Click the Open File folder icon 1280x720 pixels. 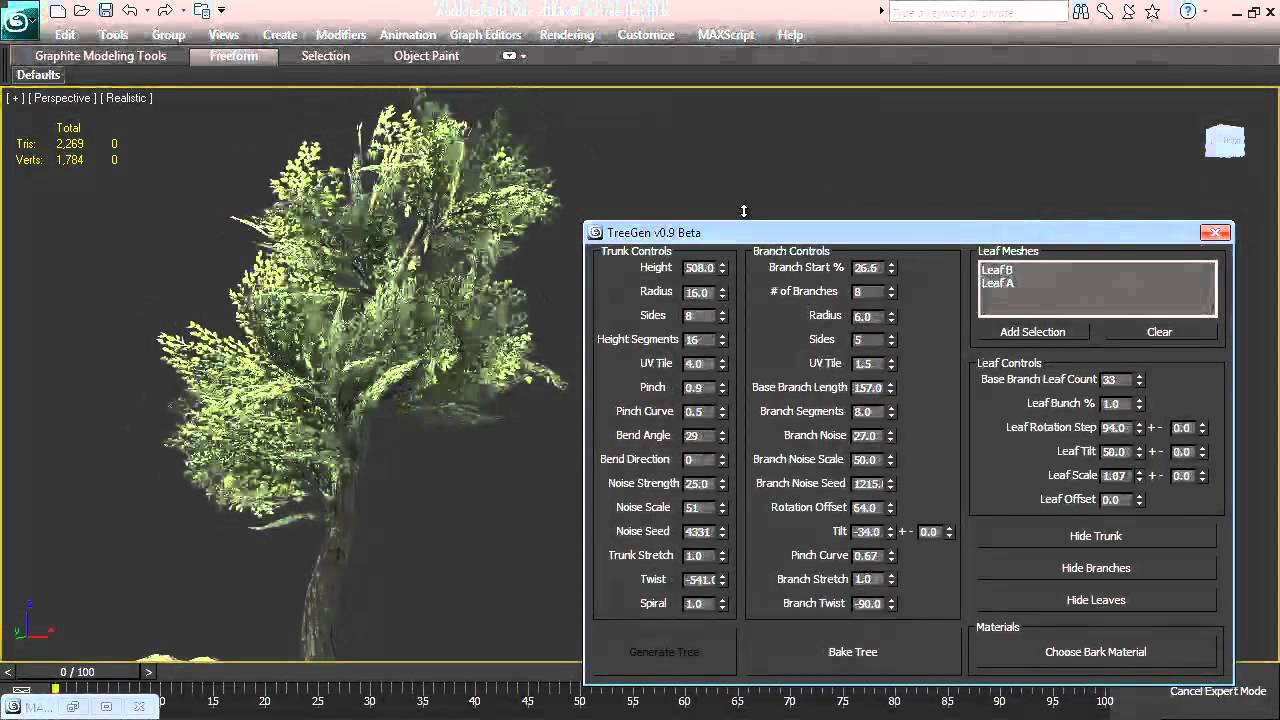click(x=82, y=11)
